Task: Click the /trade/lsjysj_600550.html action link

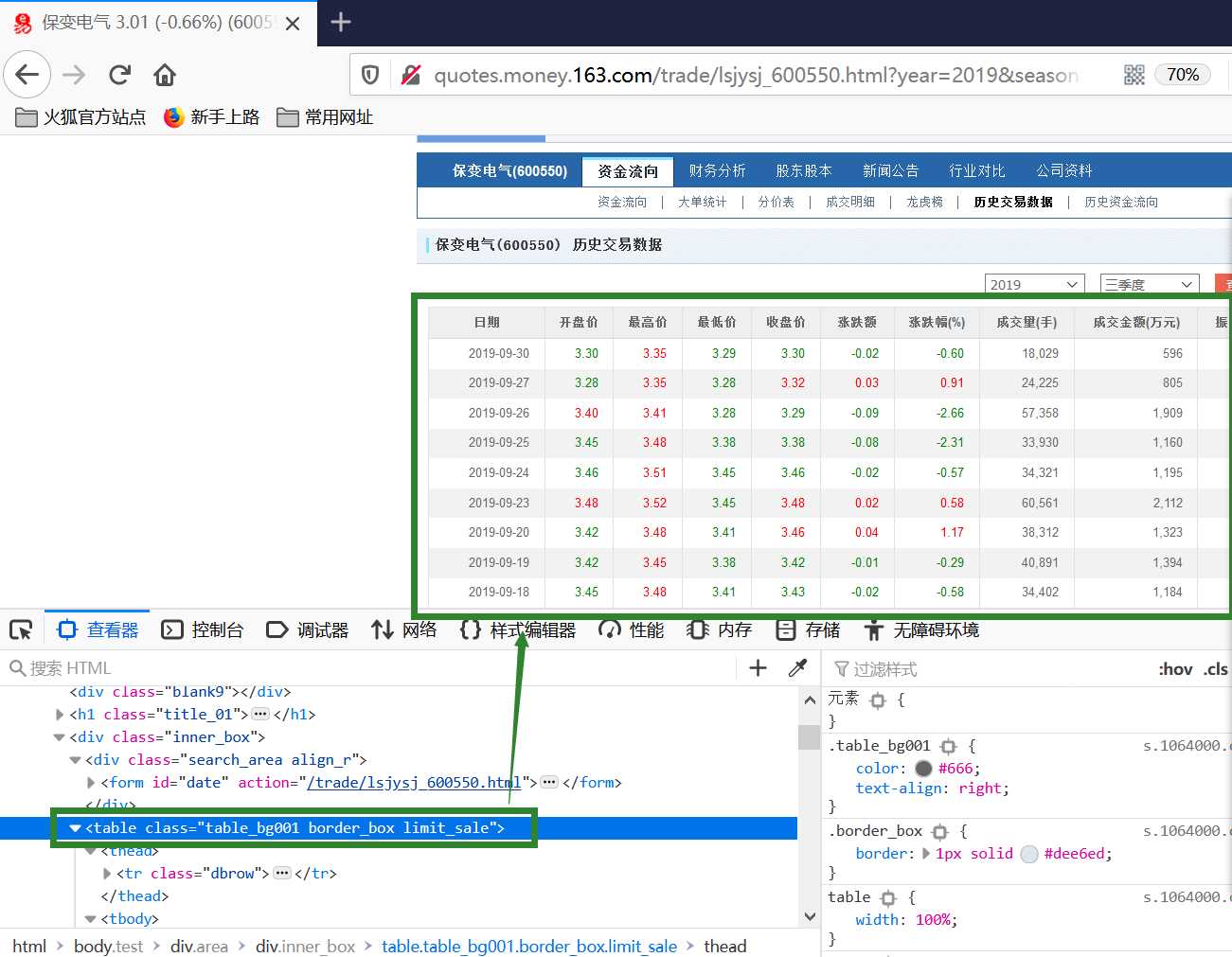Action: [414, 783]
